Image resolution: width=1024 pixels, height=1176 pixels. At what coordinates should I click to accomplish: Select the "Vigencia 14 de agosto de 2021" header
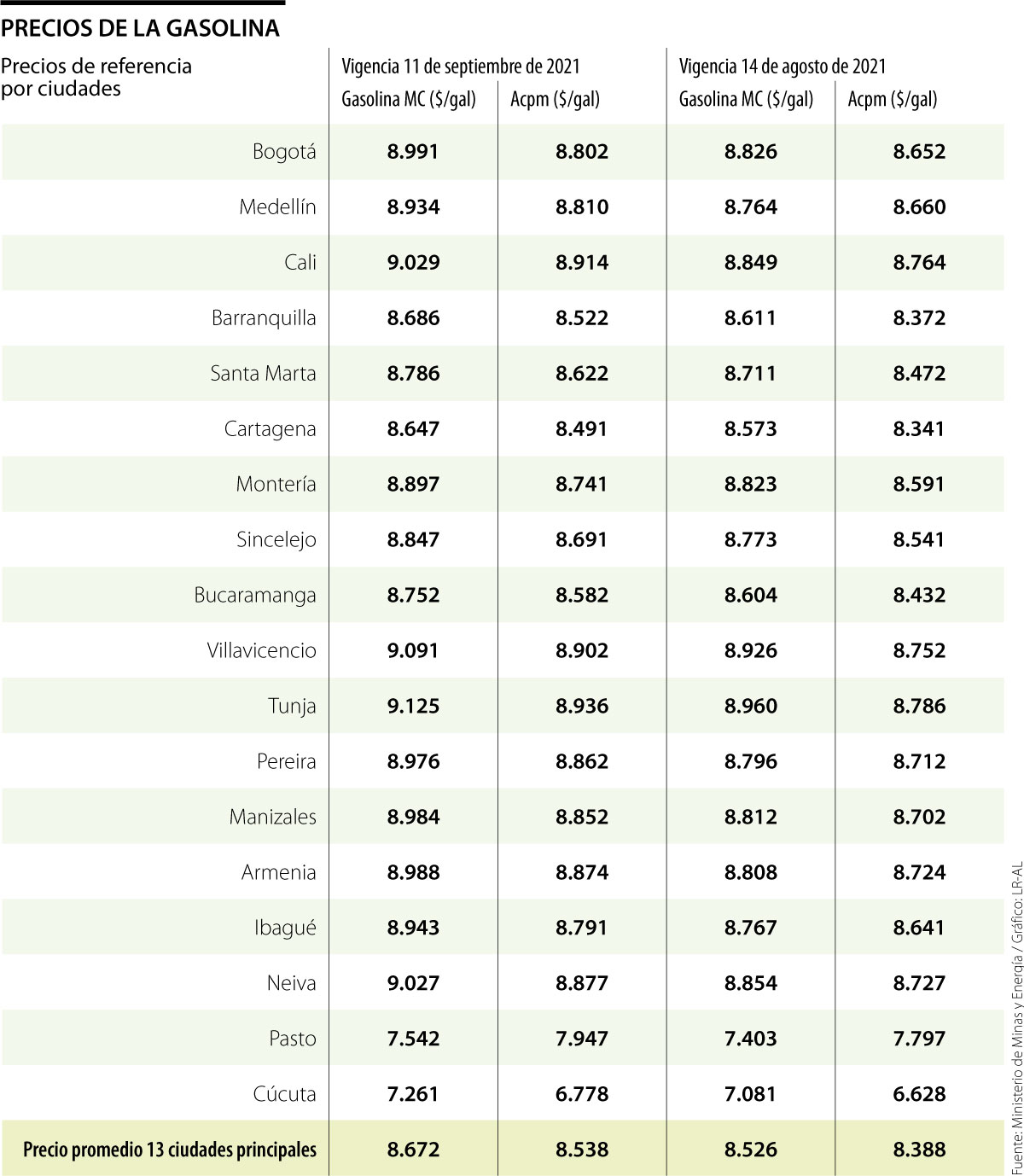782,67
